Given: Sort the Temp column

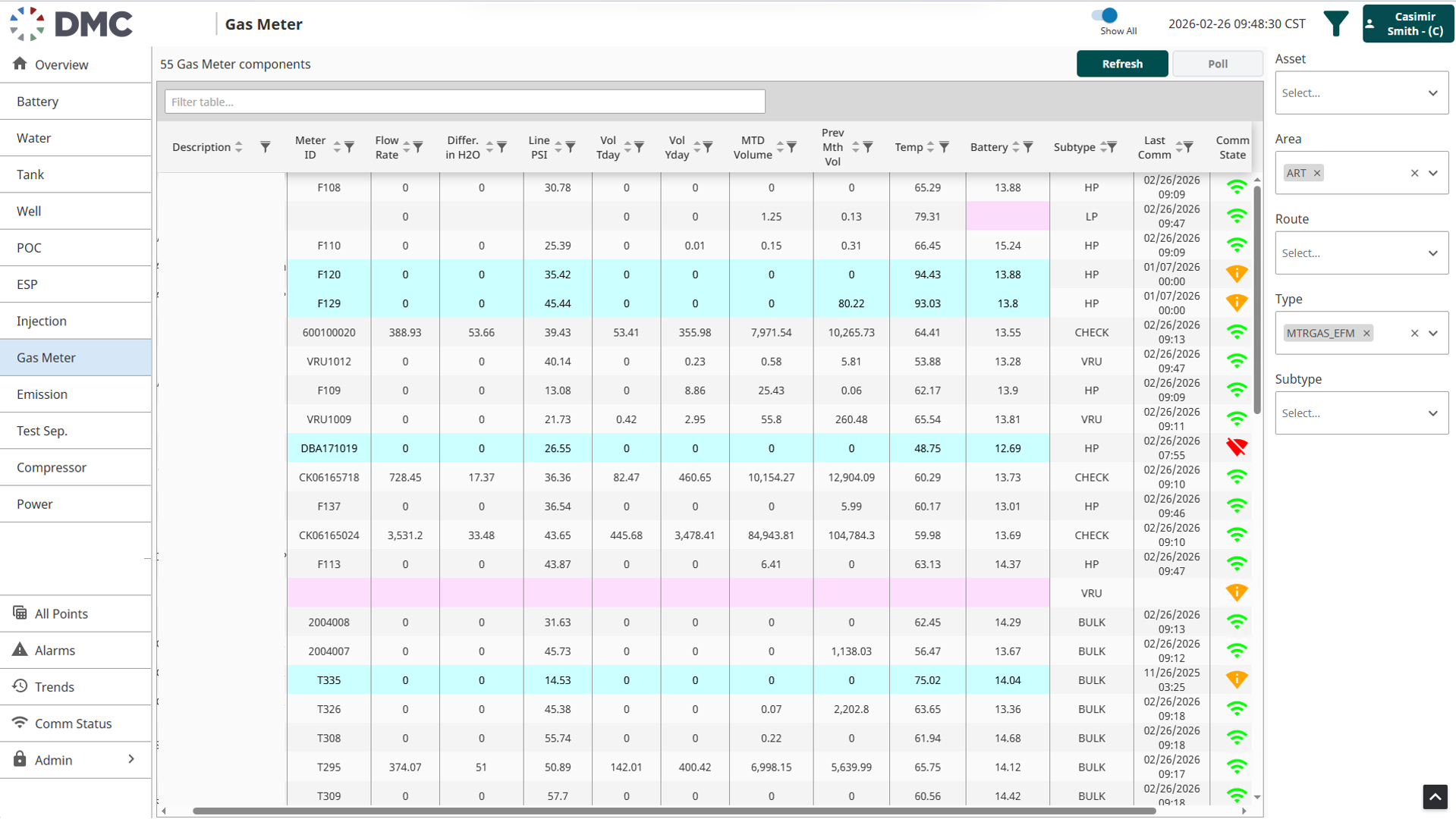Looking at the screenshot, I should point(930,147).
